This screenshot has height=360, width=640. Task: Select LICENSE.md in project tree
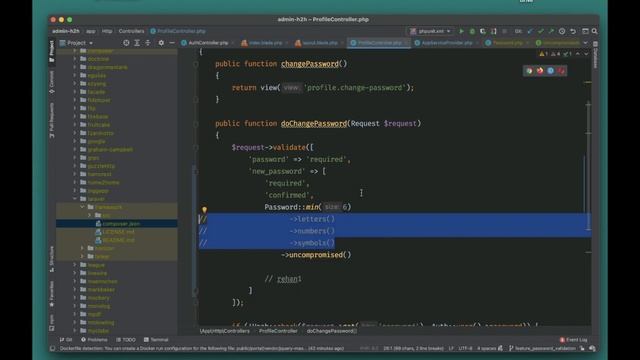118,232
